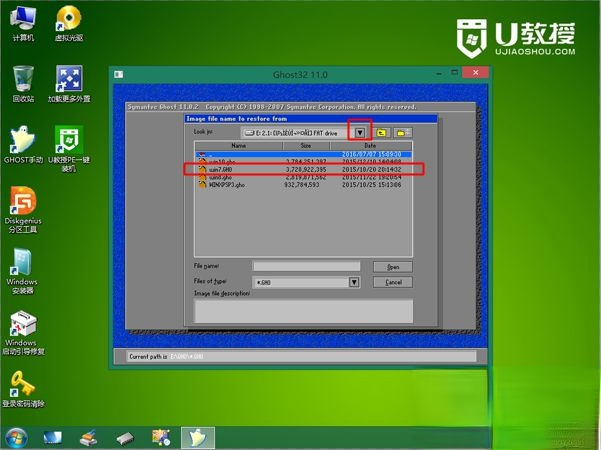
Task: Select the win8.gho file row
Action: coord(304,177)
